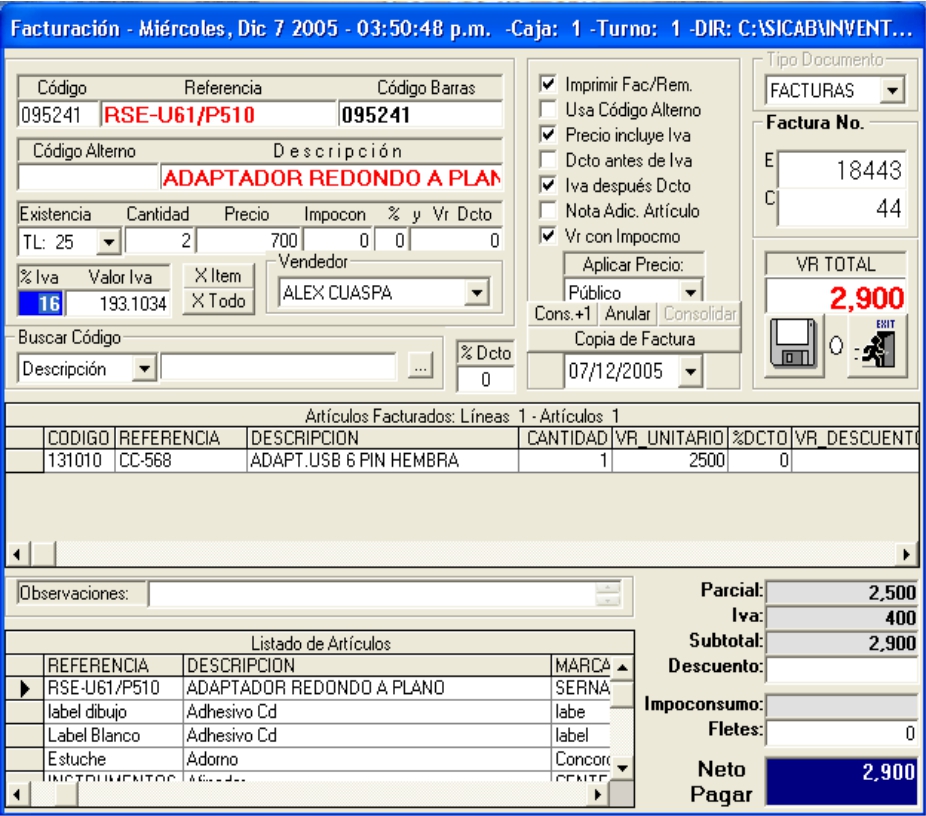Click the Cons.+1 button
This screenshot has height=816, width=926.
565,314
